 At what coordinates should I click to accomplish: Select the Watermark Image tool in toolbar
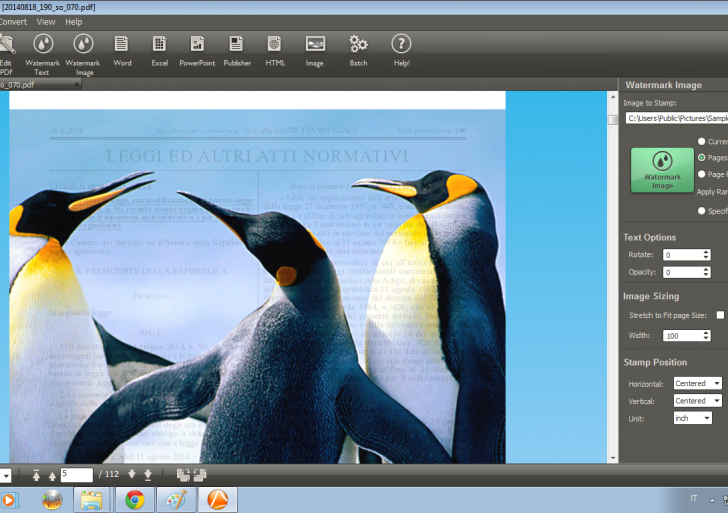click(83, 53)
